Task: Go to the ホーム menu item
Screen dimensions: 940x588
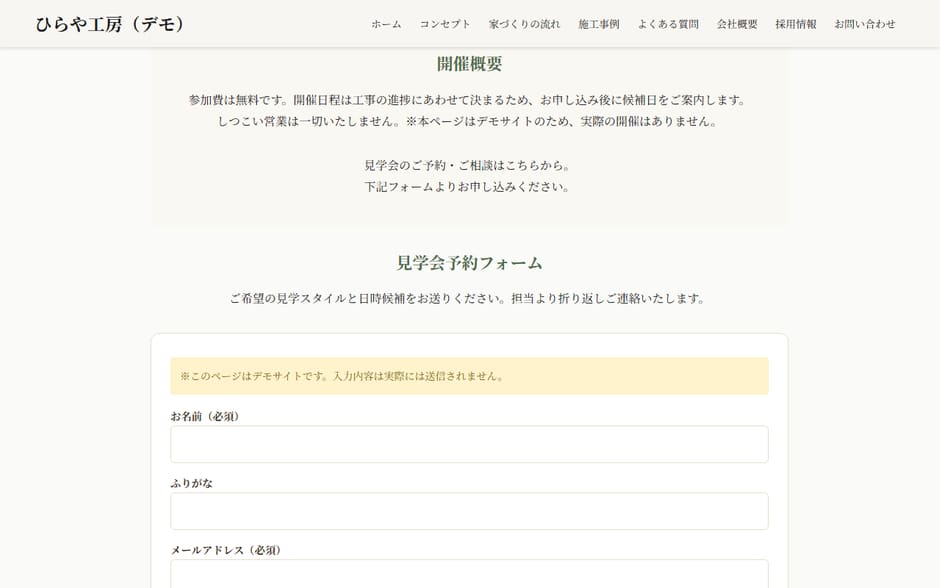Action: (x=386, y=24)
